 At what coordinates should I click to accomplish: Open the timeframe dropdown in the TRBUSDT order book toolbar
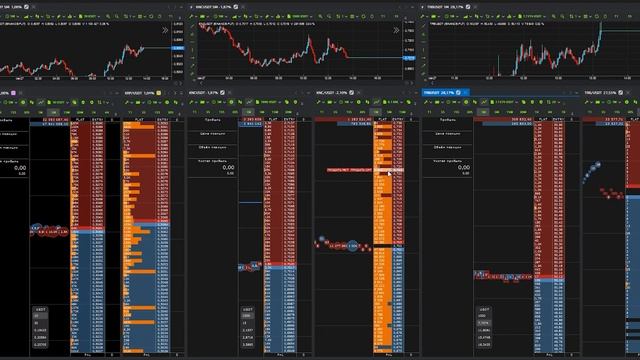pyautogui.click(x=453, y=102)
